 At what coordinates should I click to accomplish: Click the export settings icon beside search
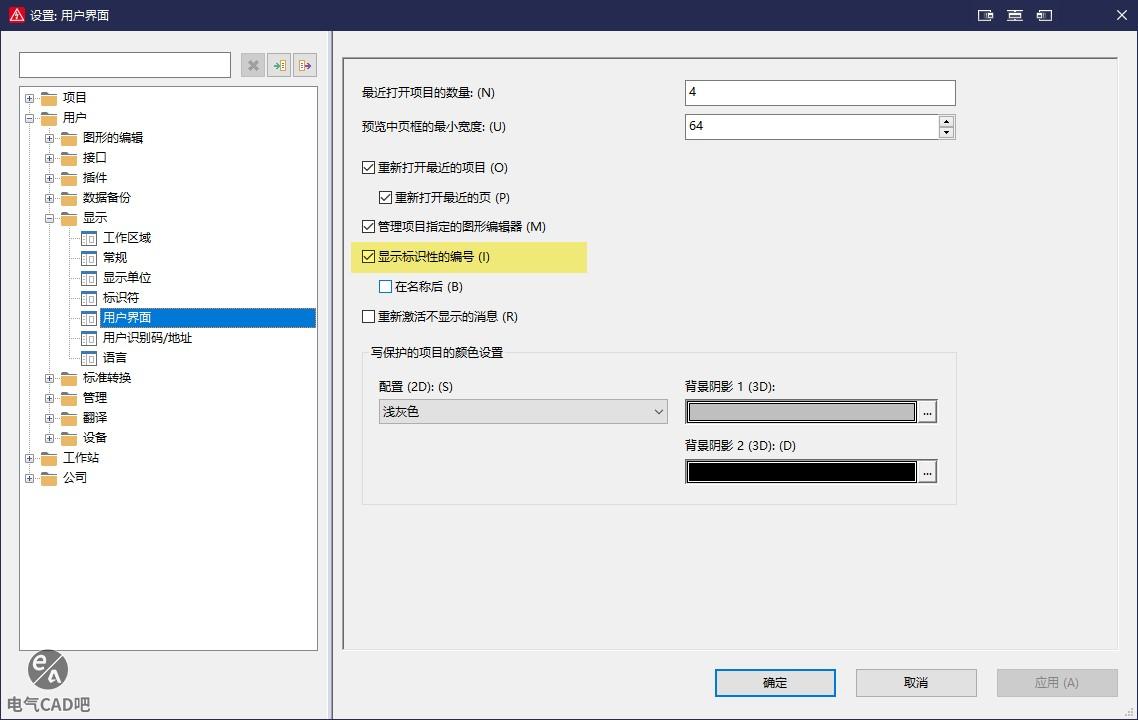coord(305,65)
